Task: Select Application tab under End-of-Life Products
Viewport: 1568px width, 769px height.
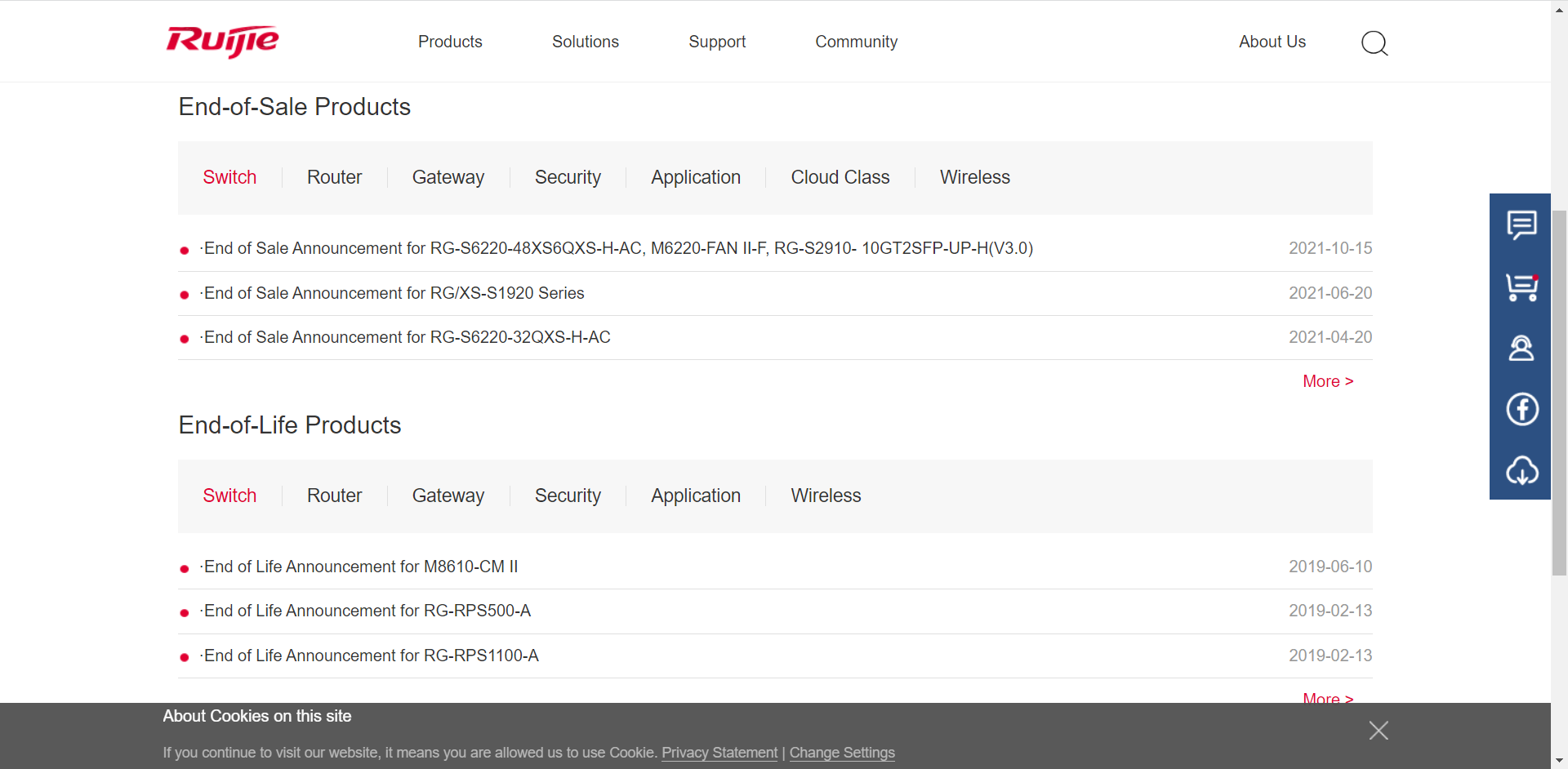Action: (696, 496)
